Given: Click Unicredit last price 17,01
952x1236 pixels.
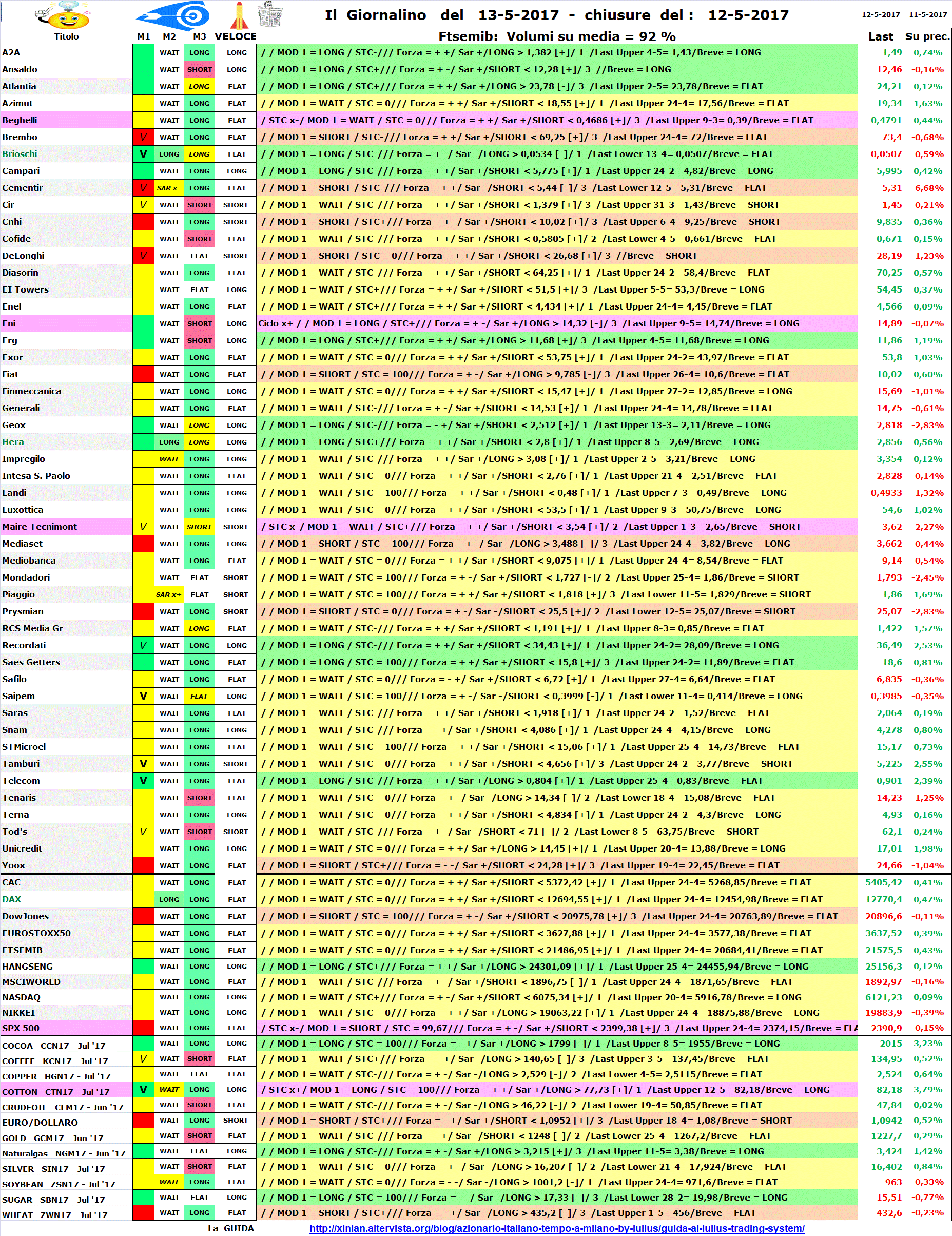Looking at the screenshot, I should [889, 848].
